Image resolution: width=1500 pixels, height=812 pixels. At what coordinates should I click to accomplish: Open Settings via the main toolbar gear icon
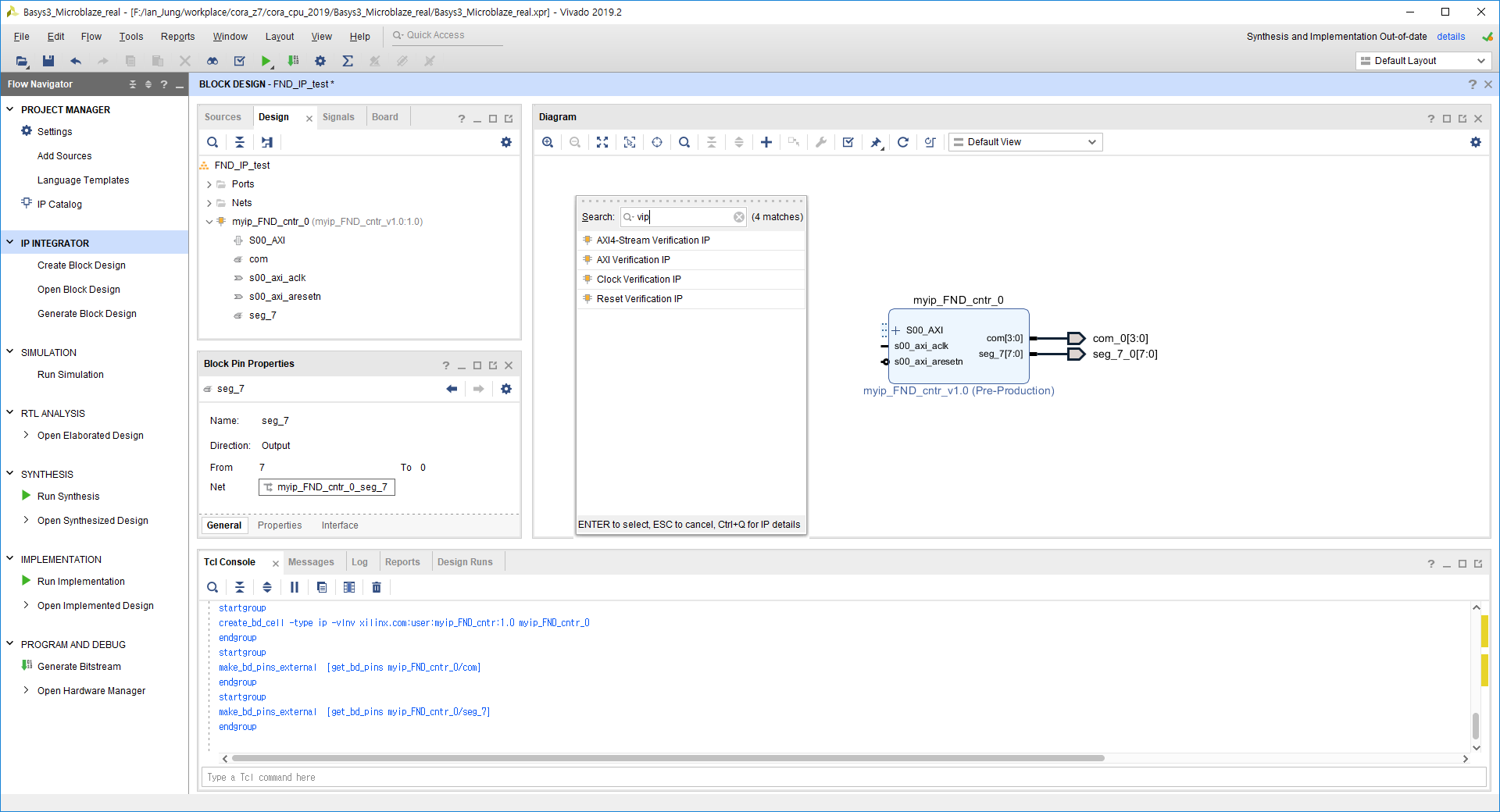point(320,61)
